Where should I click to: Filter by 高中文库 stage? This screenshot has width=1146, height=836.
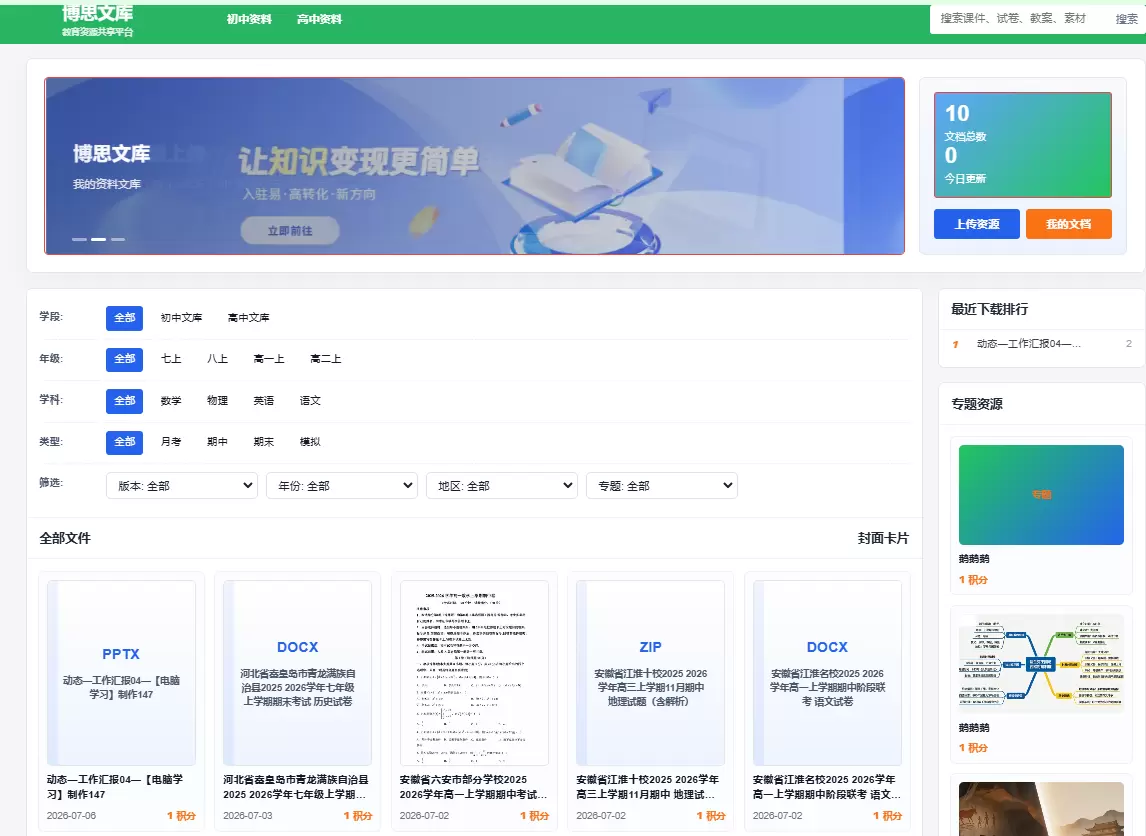point(248,318)
